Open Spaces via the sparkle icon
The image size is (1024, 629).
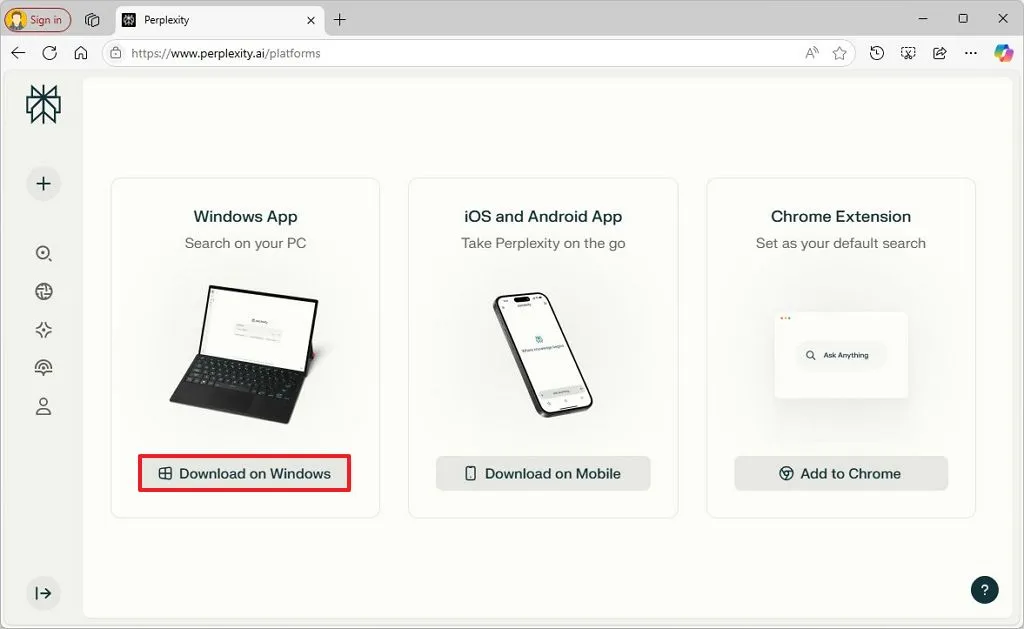pyautogui.click(x=43, y=330)
